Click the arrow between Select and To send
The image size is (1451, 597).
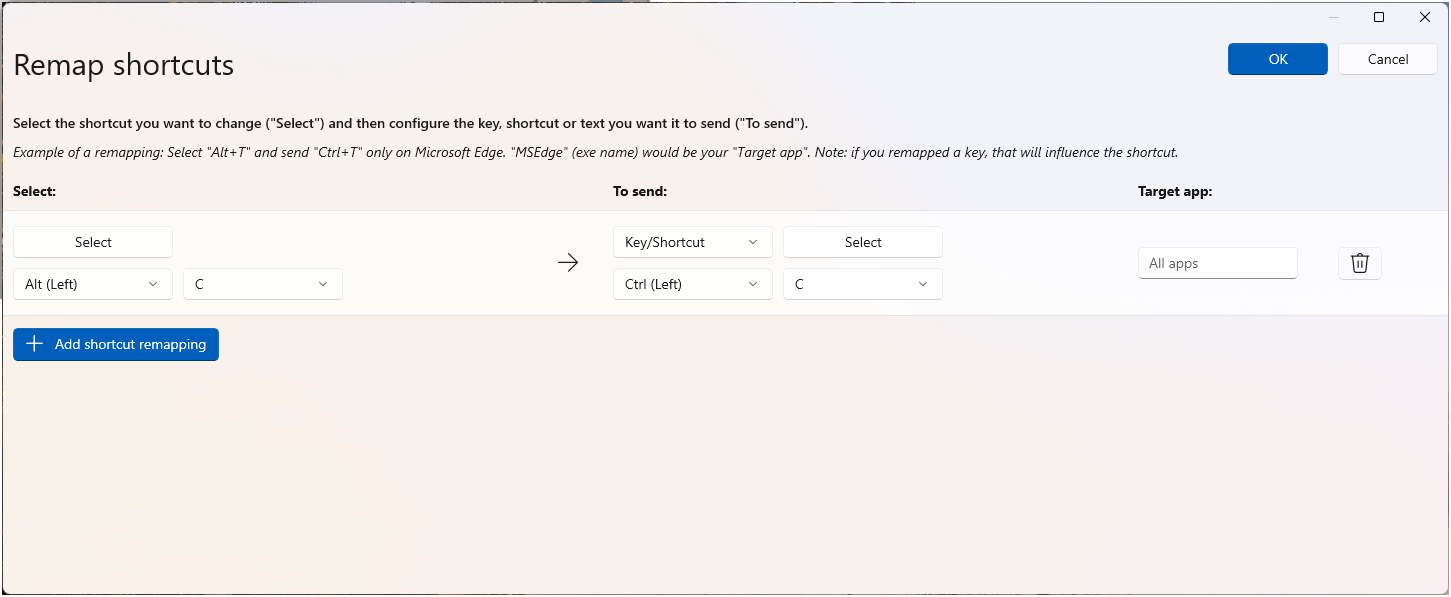567,262
